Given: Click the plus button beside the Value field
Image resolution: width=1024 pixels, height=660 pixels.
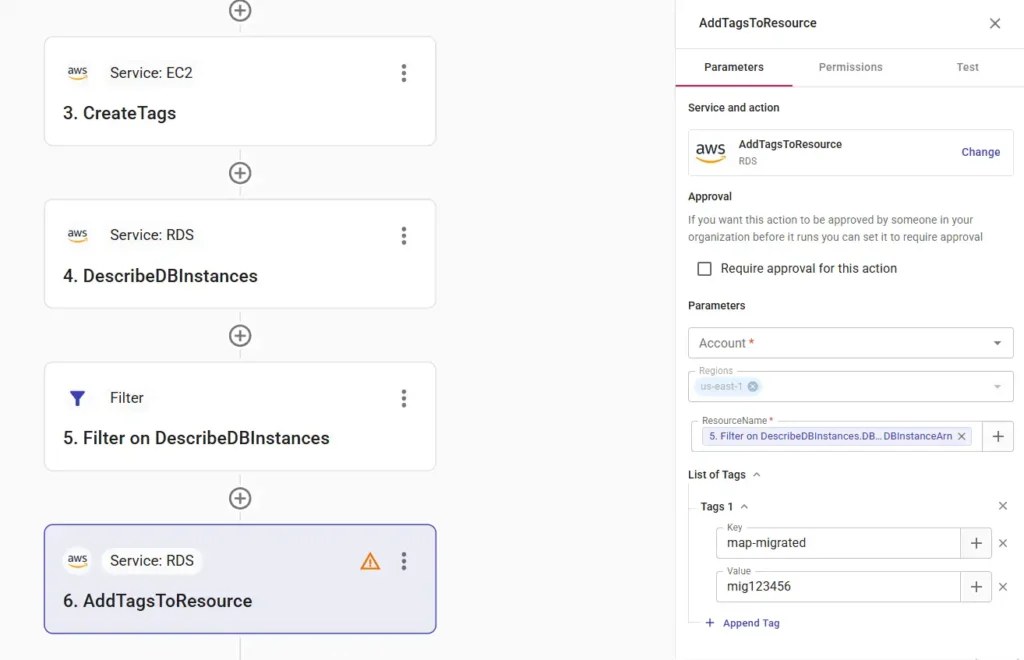Looking at the screenshot, I should (976, 587).
